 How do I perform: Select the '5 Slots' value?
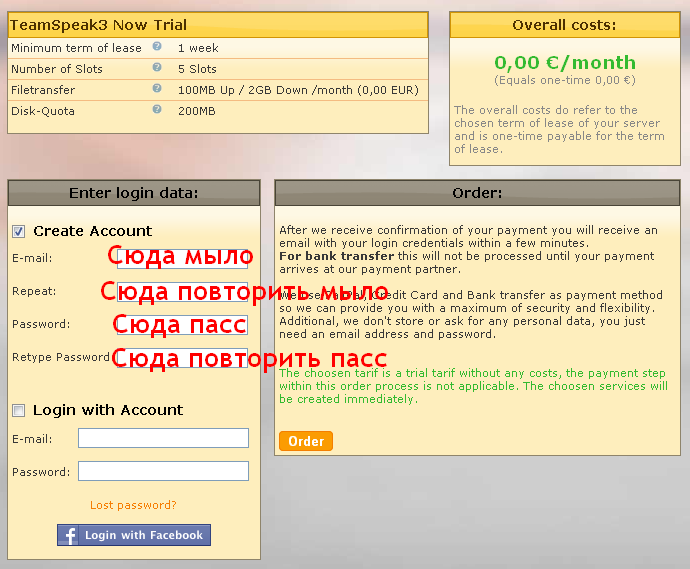coord(197,69)
